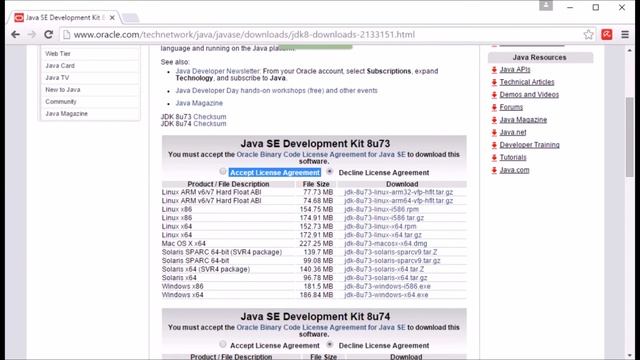The image size is (640, 360).
Task: Select Accept License Agreement for 8u73
Action: pos(222,171)
